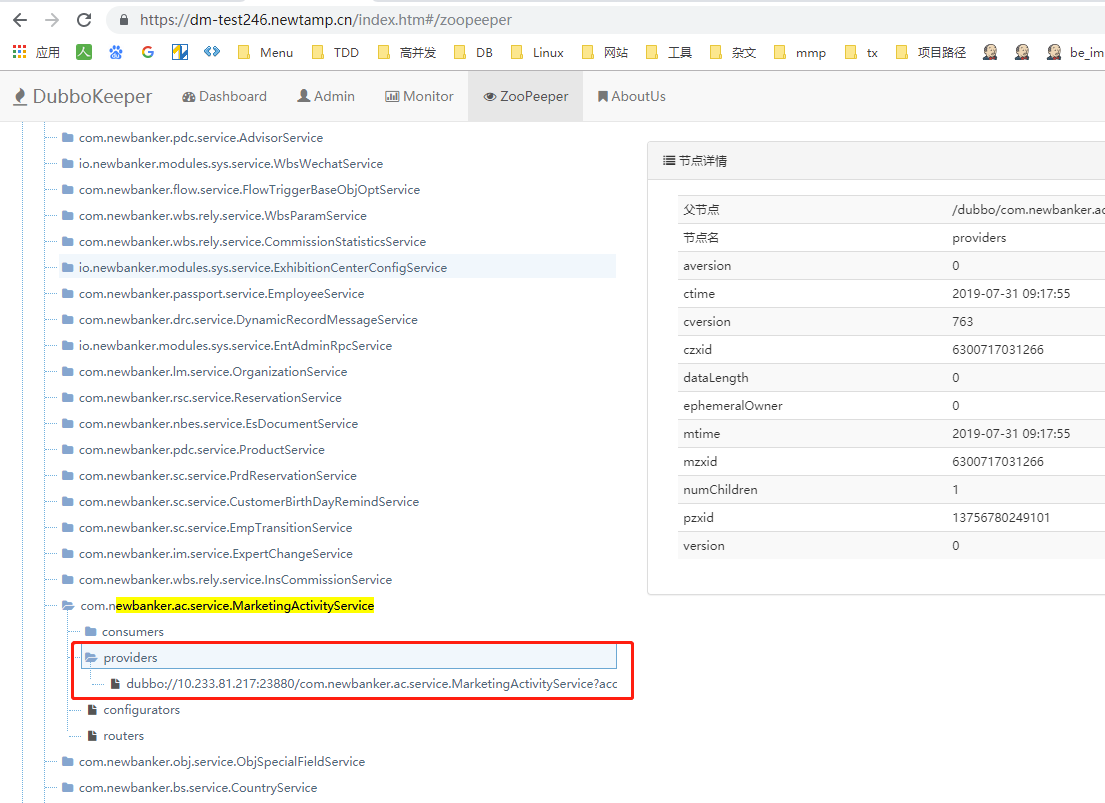1105x803 pixels.
Task: Click folder icon of EmployeeService
Action: pos(68,293)
